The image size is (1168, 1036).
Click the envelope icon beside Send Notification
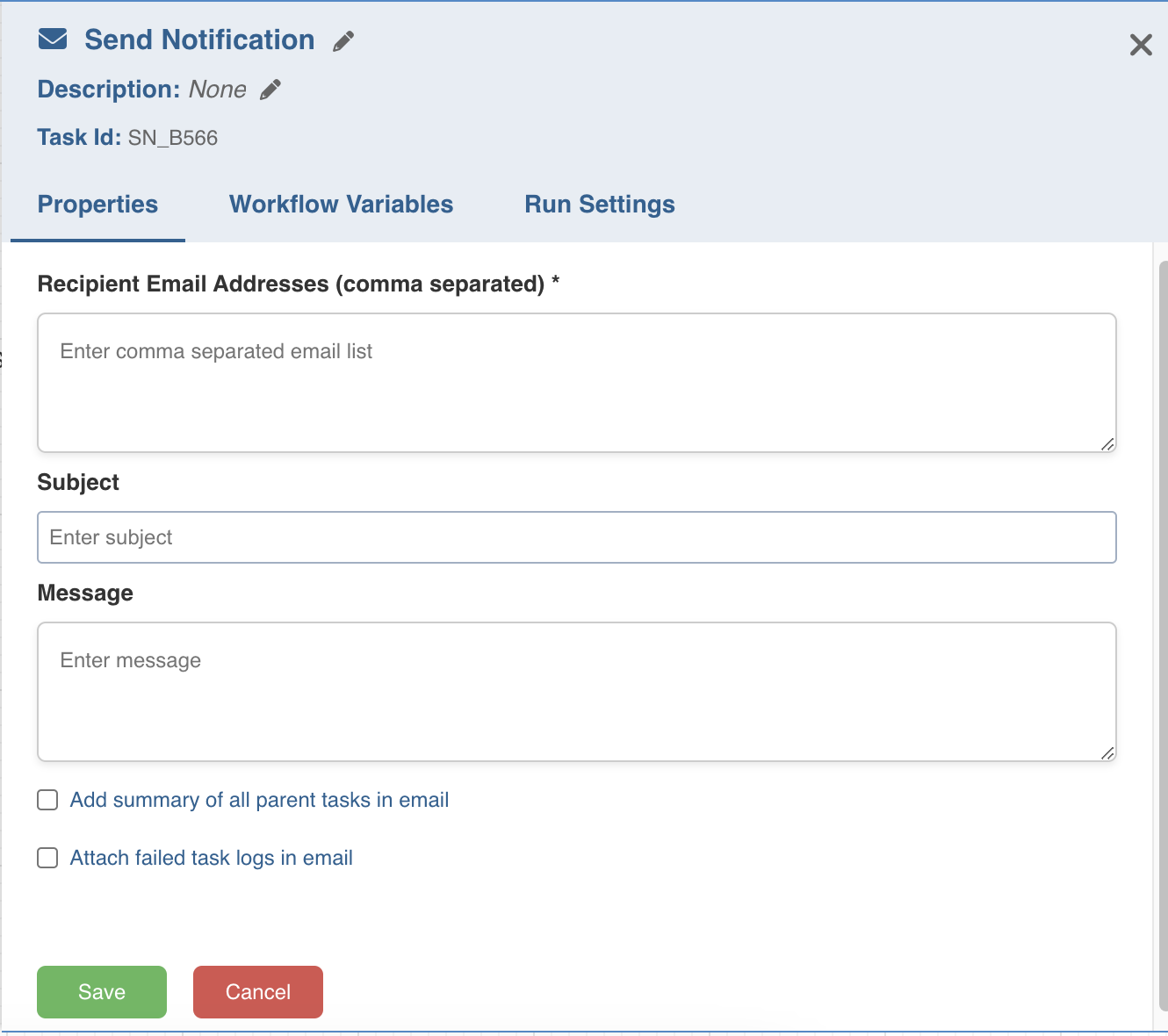point(53,40)
